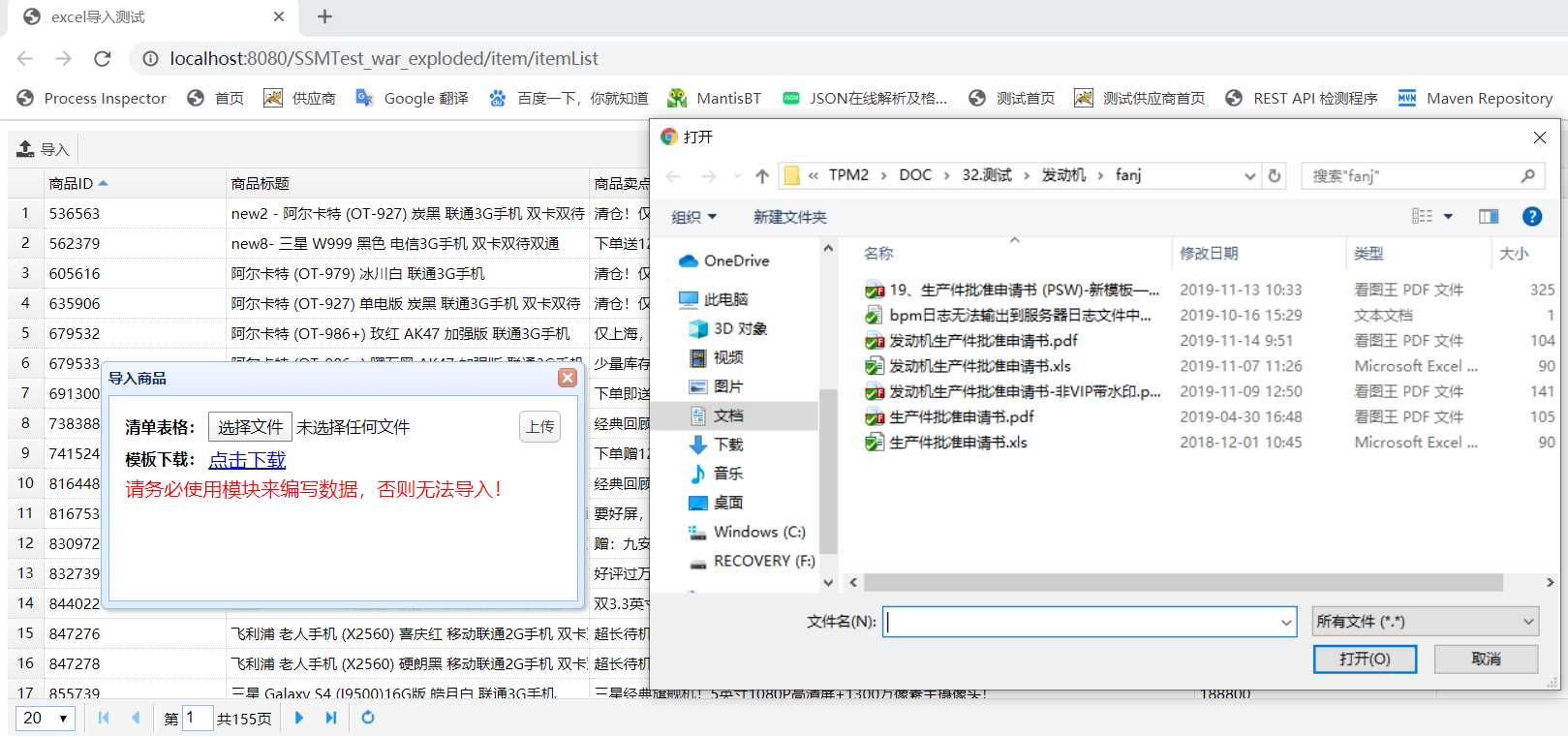This screenshot has width=1568, height=737.
Task: Click the 取消 button
Action: coord(1486,659)
